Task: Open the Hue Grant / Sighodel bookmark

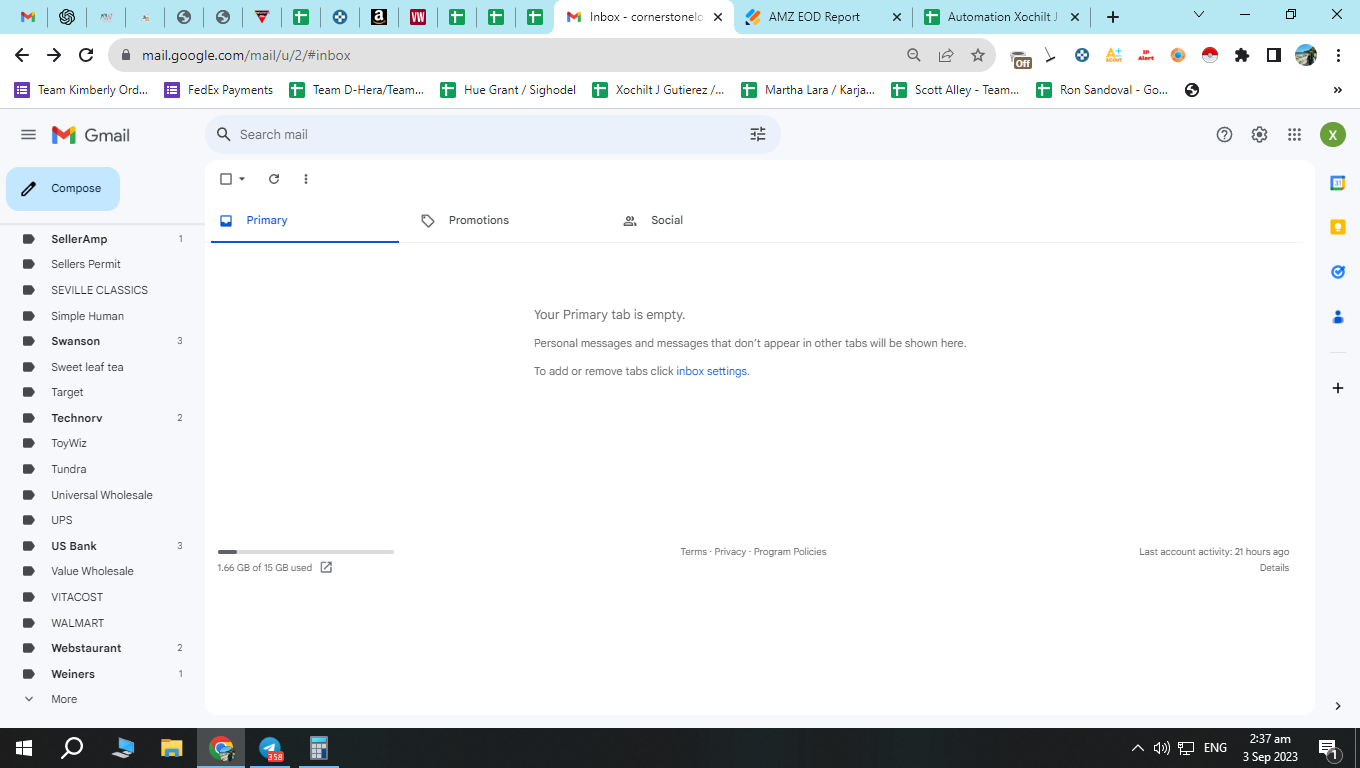Action: [508, 90]
